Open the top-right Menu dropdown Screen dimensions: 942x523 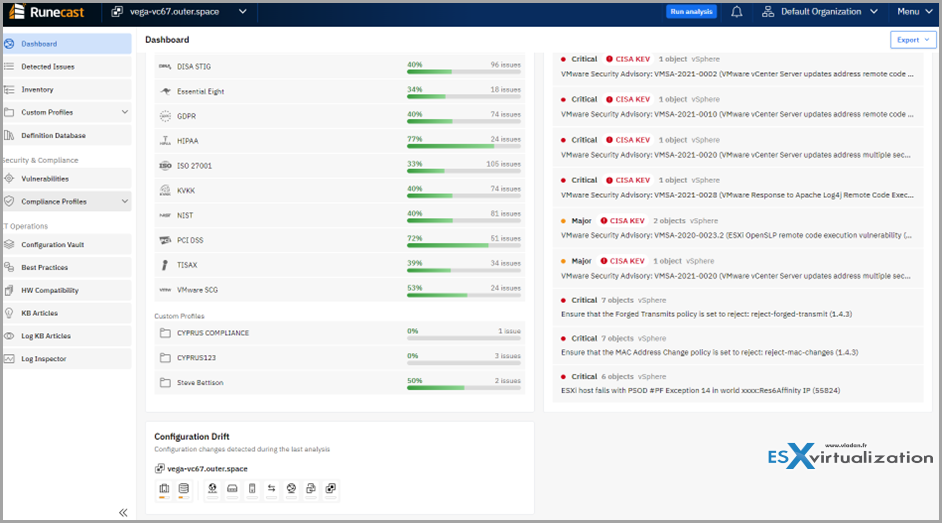click(x=915, y=11)
